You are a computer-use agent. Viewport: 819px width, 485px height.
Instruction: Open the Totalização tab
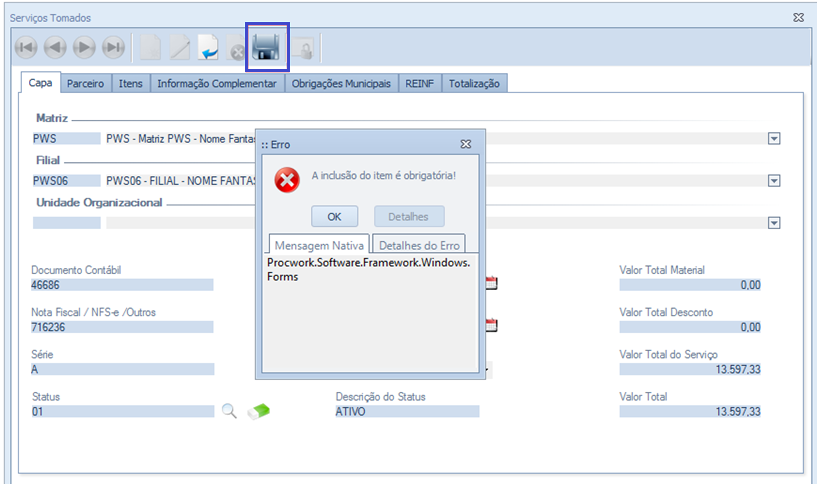pyautogui.click(x=474, y=84)
